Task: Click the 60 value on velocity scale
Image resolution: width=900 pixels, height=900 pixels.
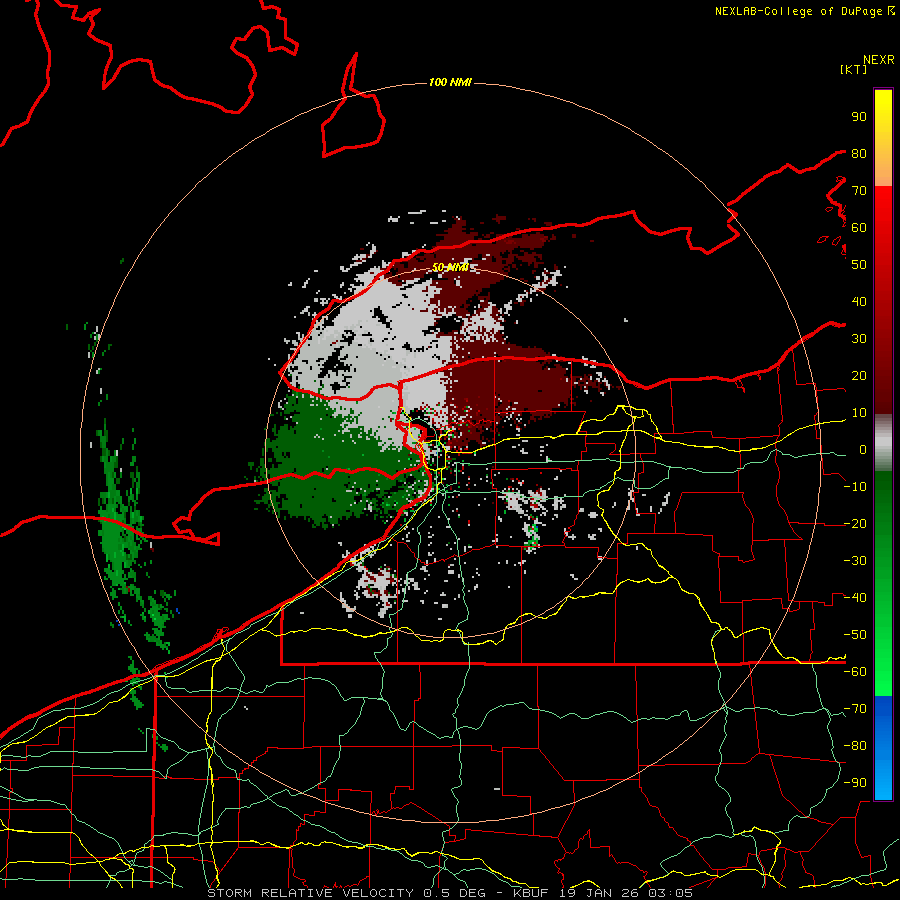Action: 859,227
